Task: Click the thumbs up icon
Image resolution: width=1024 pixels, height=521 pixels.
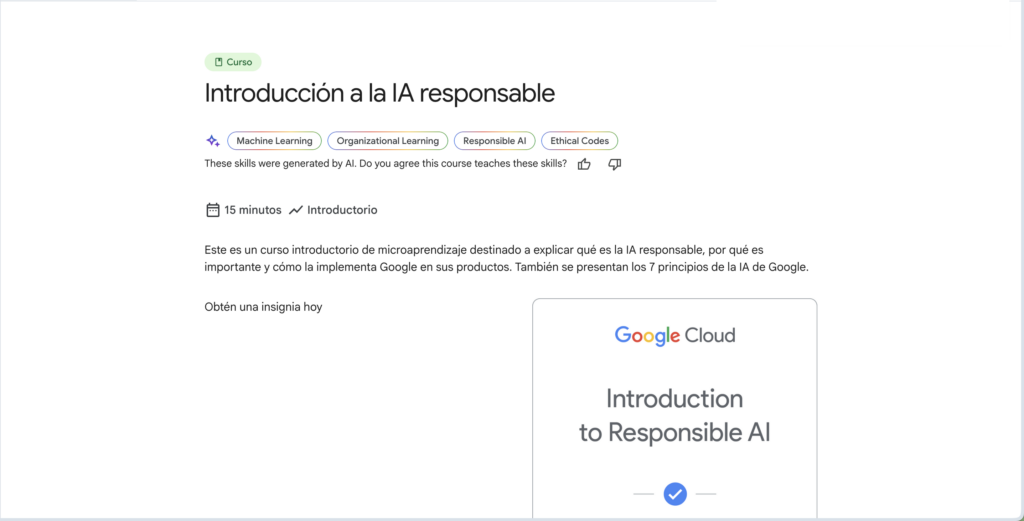Action: [x=584, y=165]
